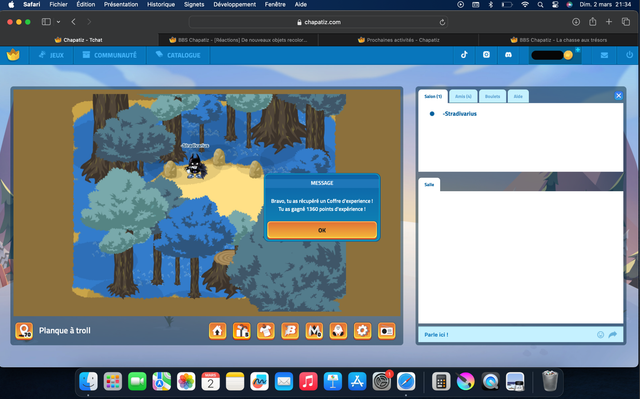The height and width of the screenshot is (399, 640).
Task: Switch to 'BBS Chapatiz - [Réactions]' tab
Action: (238, 40)
